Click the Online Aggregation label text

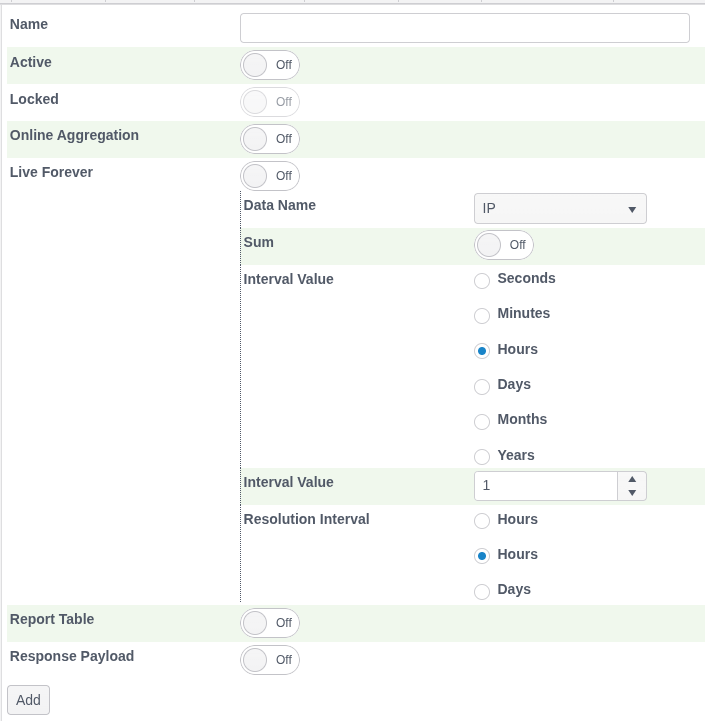(75, 135)
